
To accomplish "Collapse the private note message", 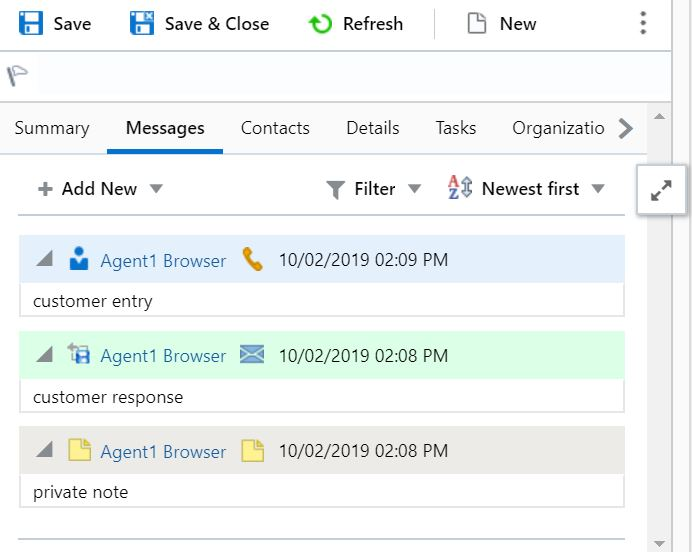I will click(43, 451).
